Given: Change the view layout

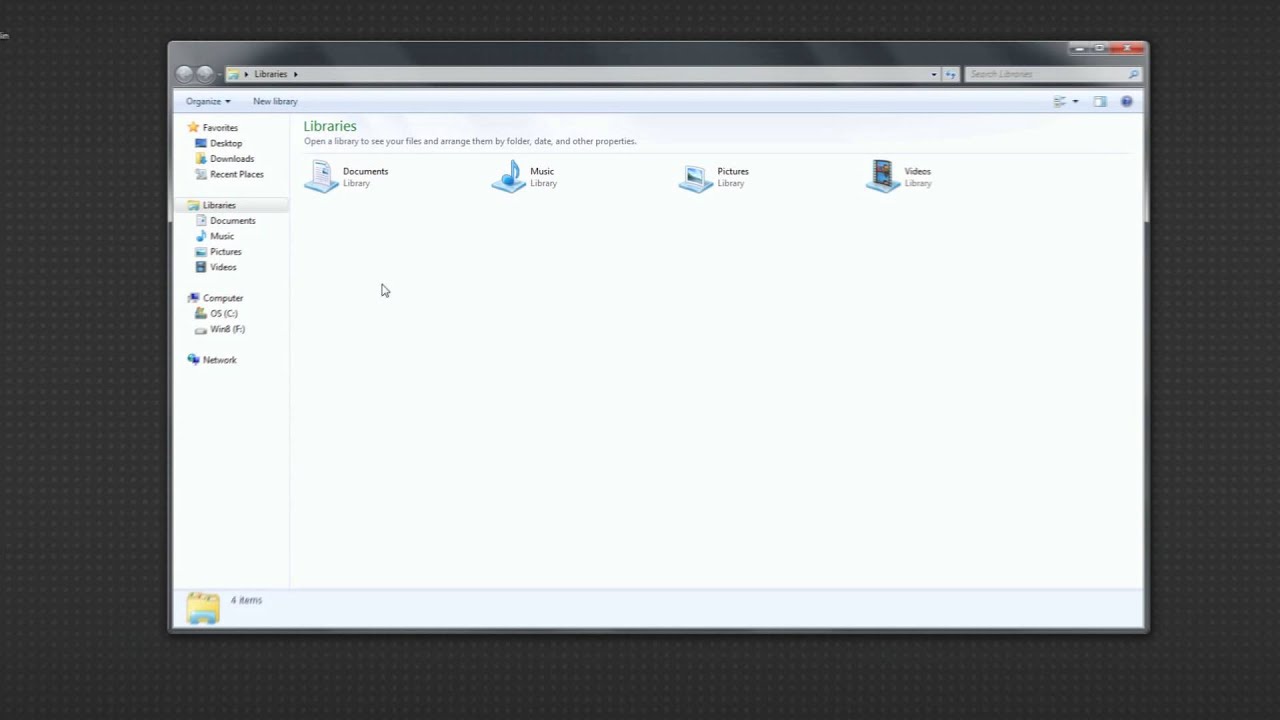Looking at the screenshot, I should pyautogui.click(x=1059, y=101).
